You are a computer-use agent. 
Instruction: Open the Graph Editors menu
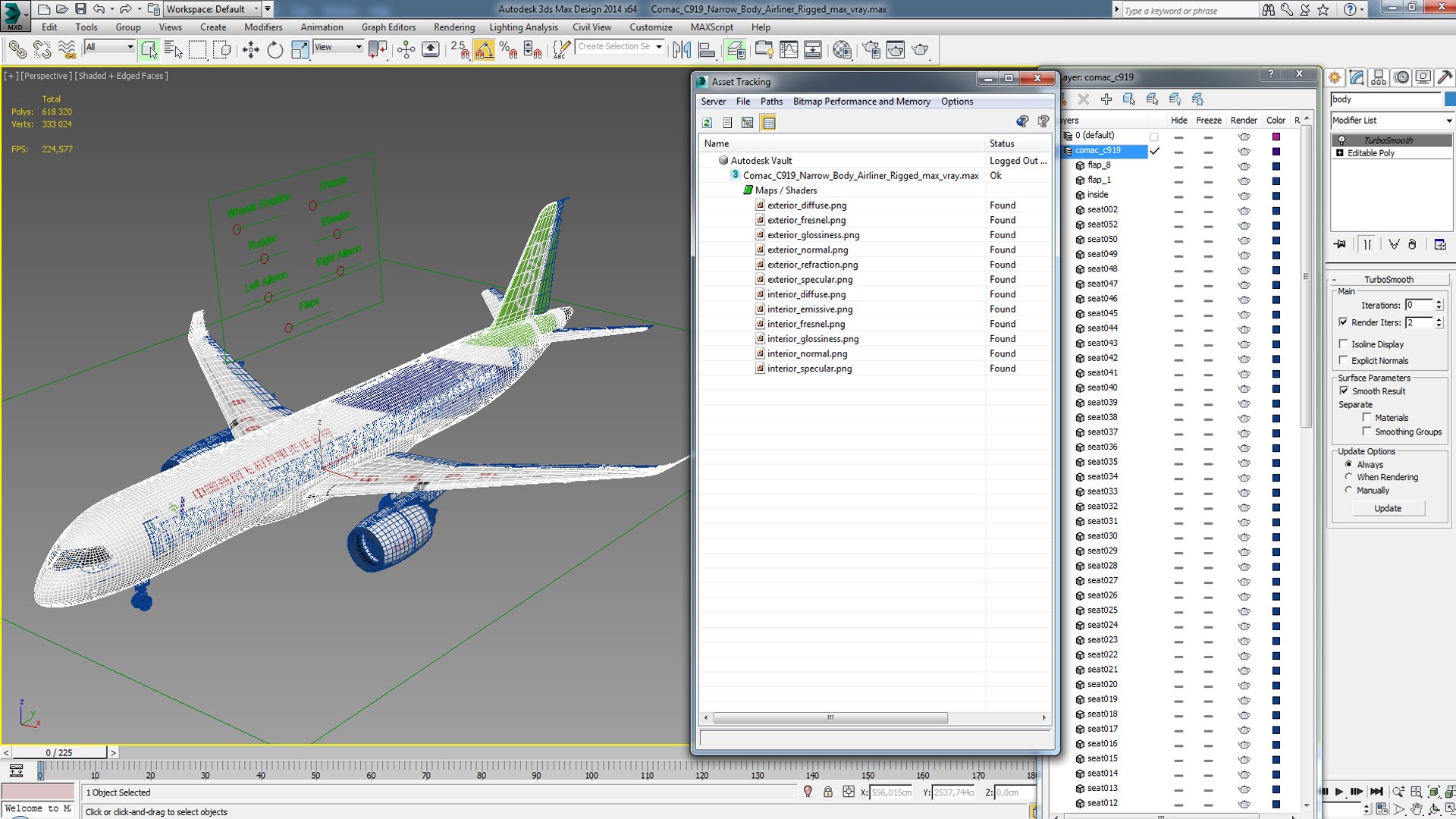coord(388,27)
